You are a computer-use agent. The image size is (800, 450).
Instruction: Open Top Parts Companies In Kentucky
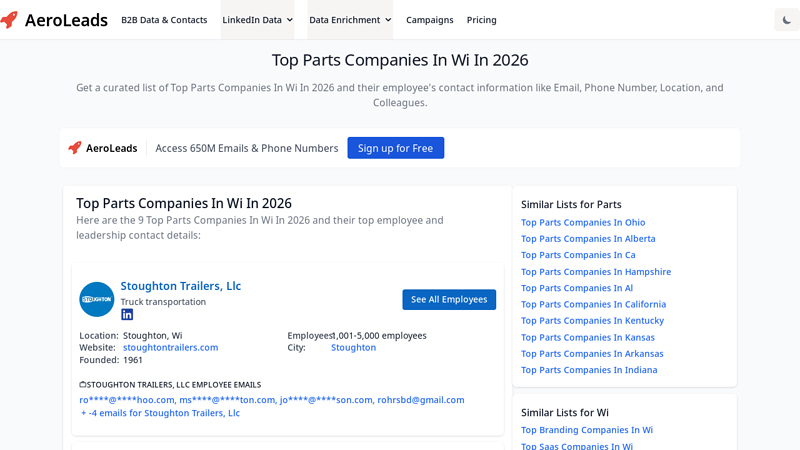pyautogui.click(x=592, y=321)
